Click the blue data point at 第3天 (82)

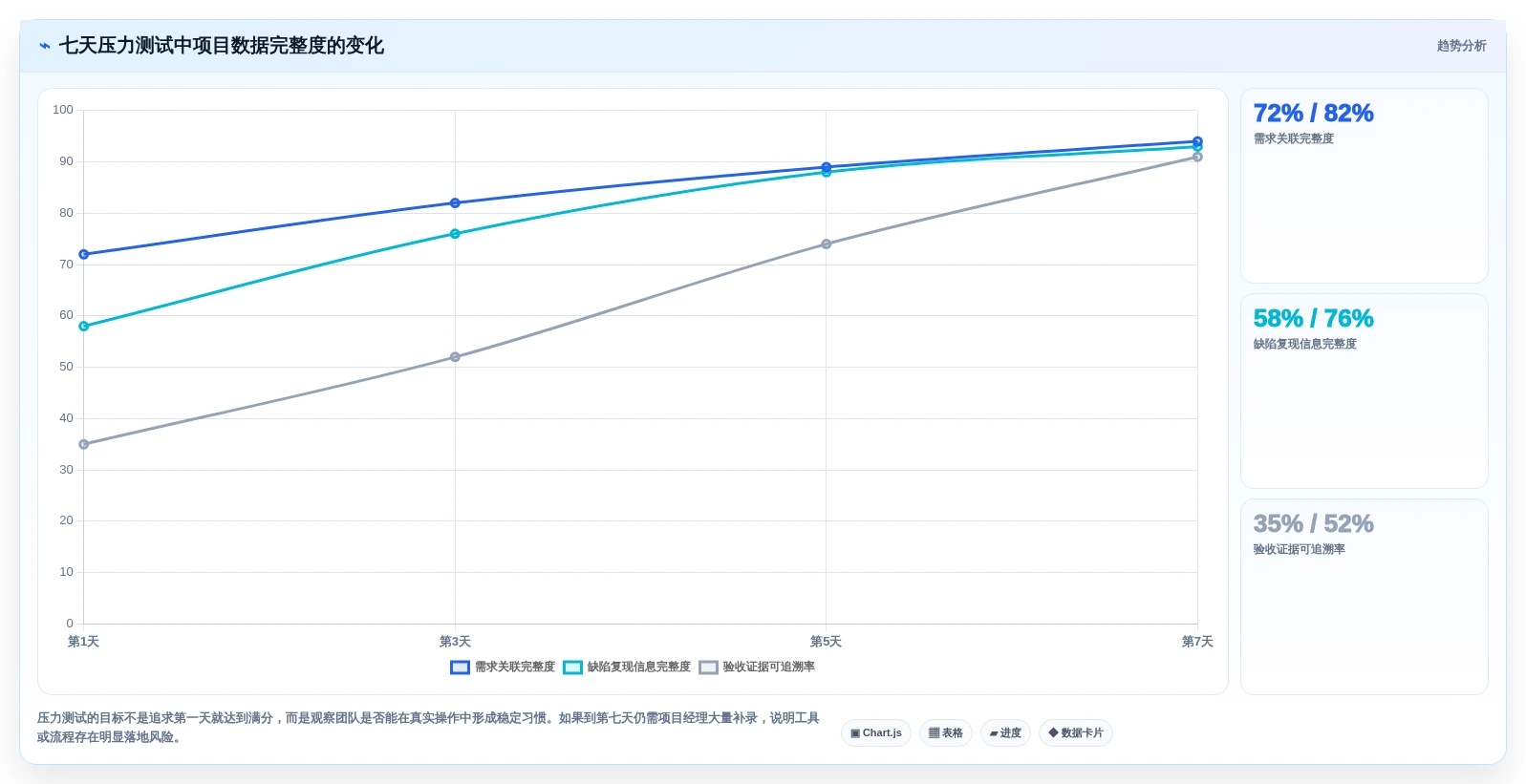pos(455,203)
